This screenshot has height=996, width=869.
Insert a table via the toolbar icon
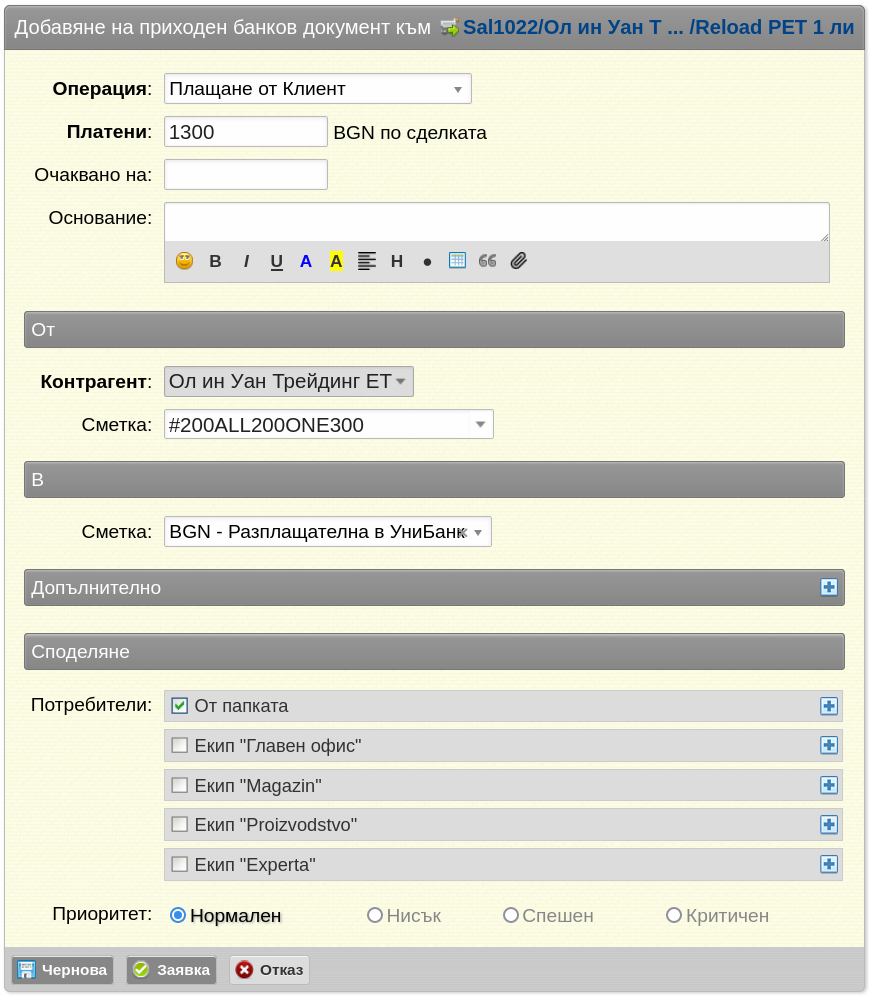tap(457, 261)
